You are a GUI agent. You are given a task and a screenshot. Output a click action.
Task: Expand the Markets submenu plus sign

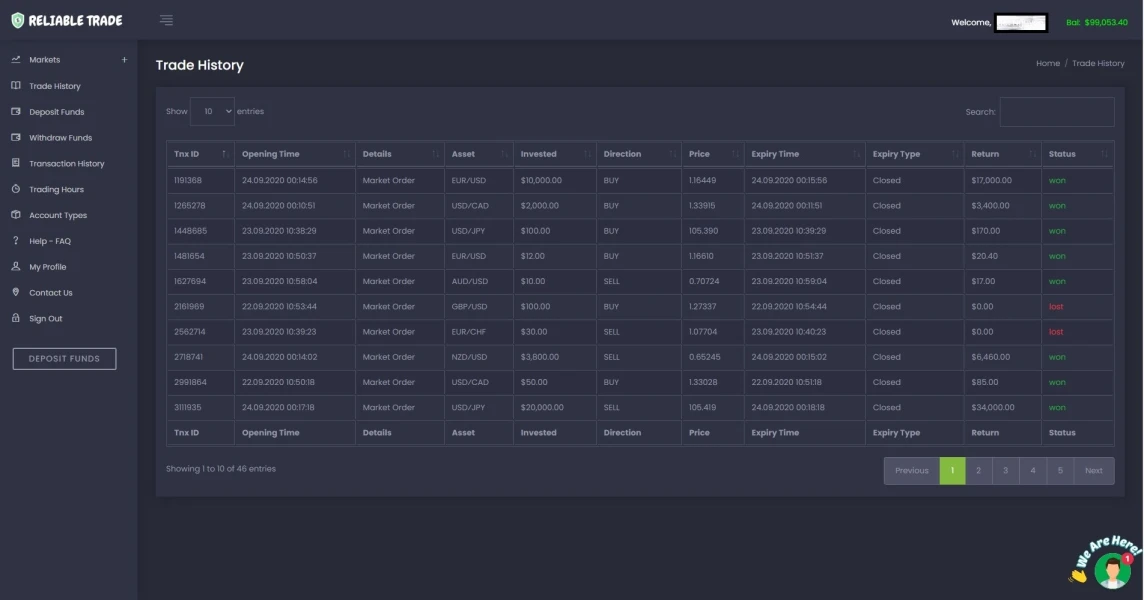(124, 60)
